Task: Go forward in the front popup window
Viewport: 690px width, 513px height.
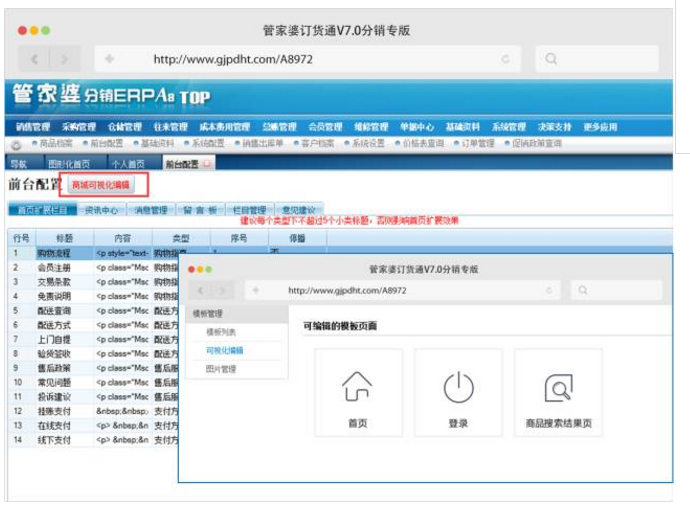Action: pyautogui.click(x=223, y=290)
